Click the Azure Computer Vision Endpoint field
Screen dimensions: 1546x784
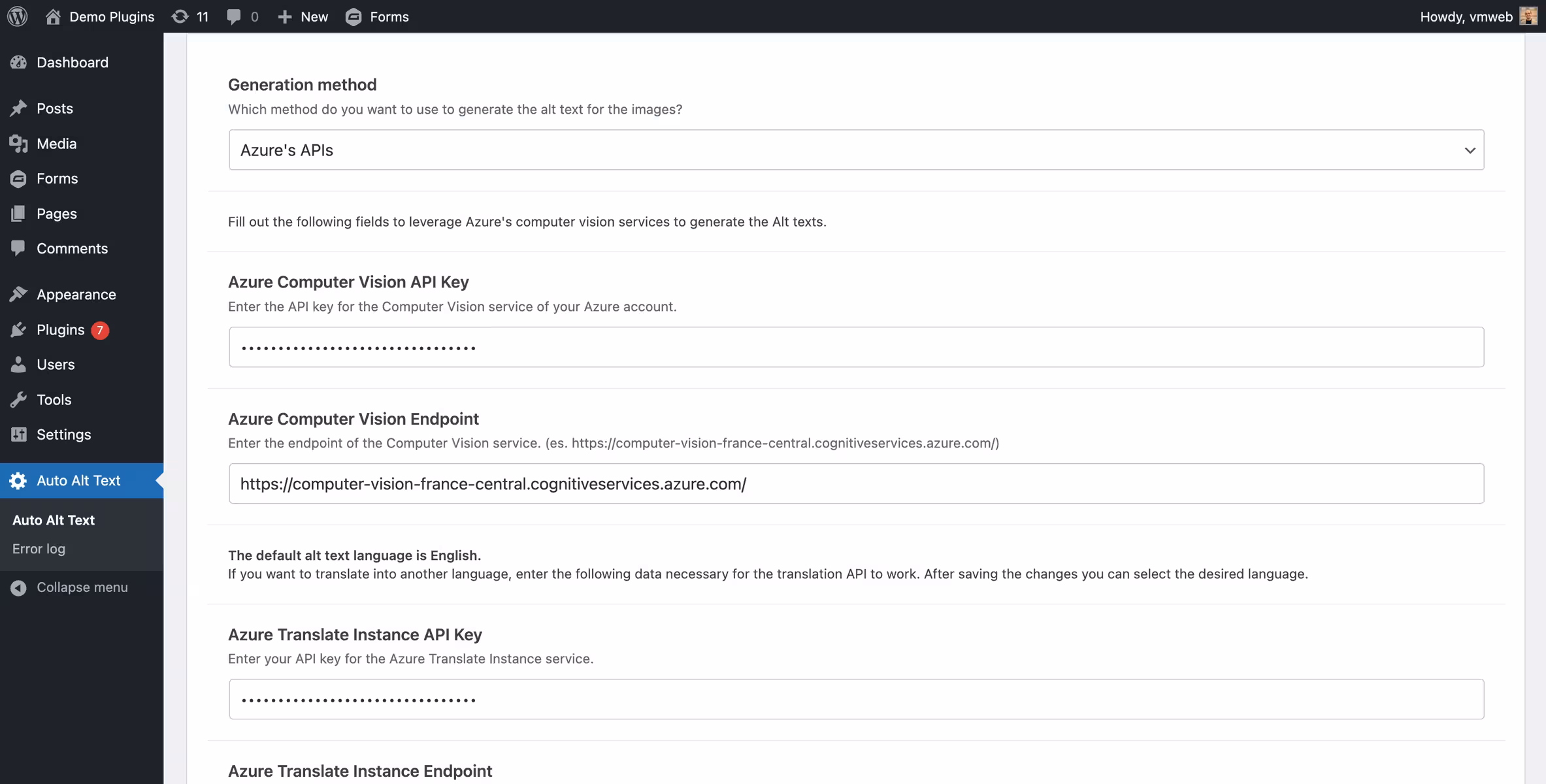(x=856, y=483)
